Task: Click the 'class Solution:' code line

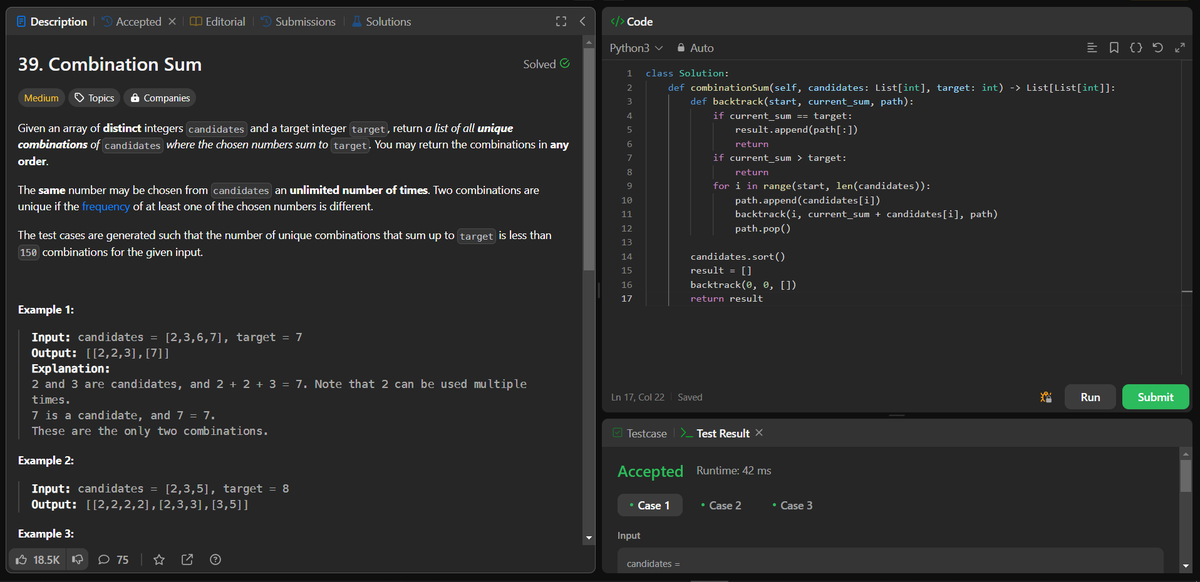Action: pyautogui.click(x=687, y=73)
